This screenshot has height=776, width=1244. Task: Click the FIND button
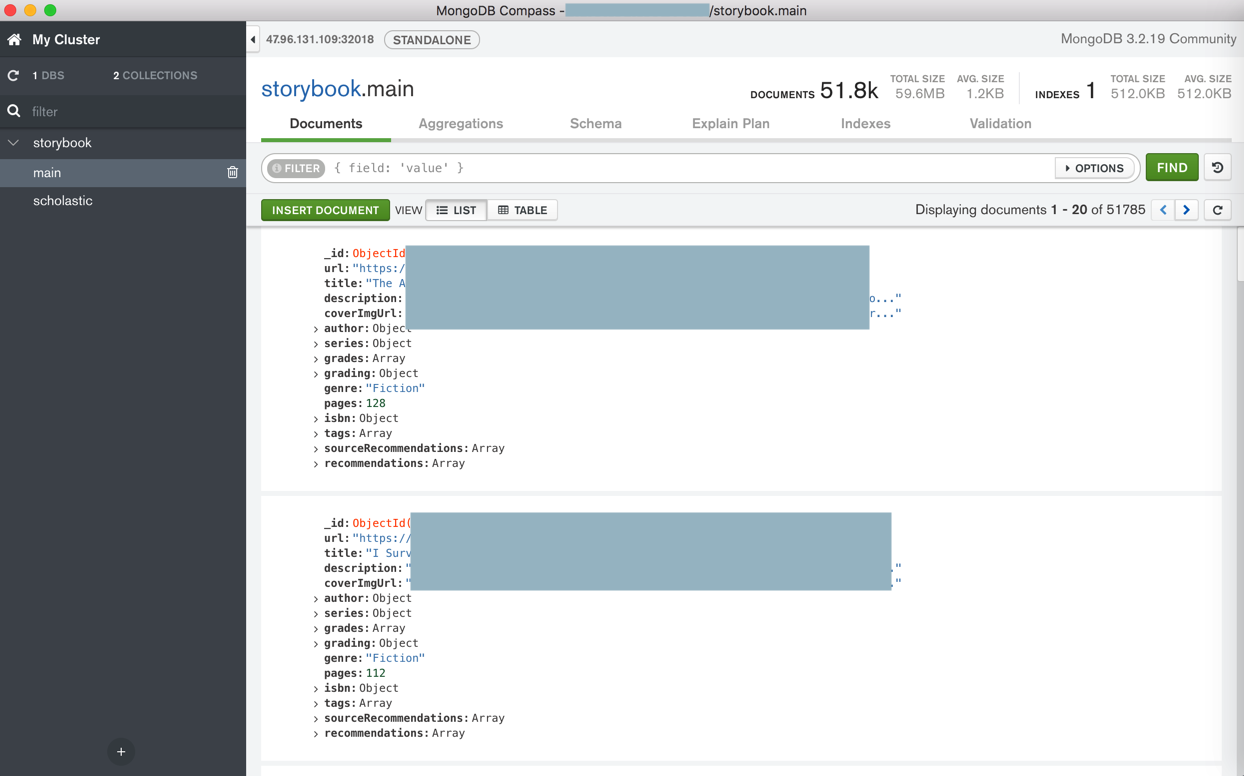[1172, 168]
